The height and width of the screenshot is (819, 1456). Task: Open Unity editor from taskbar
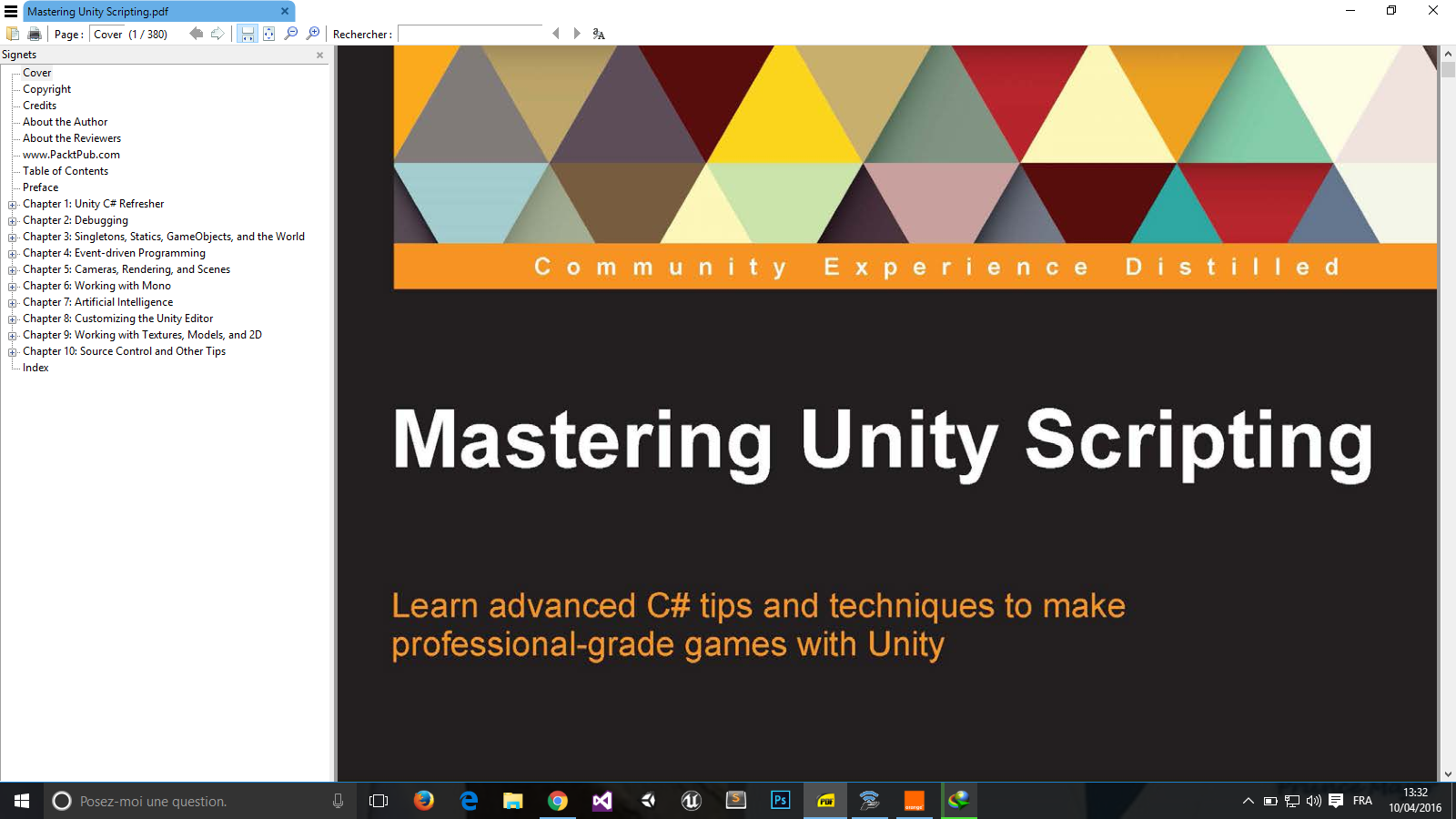[647, 801]
